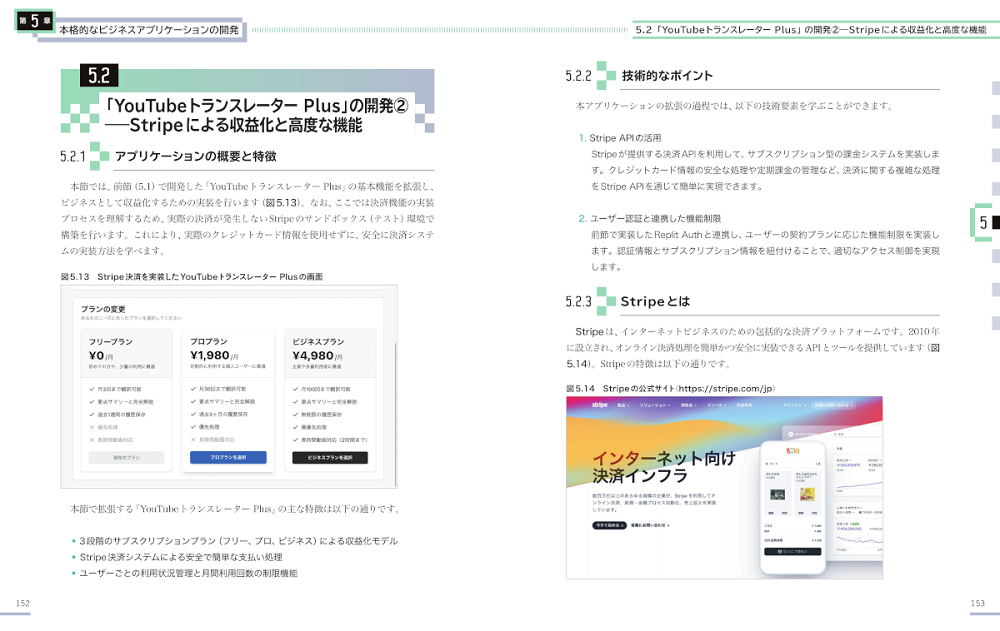Click the checkmark beside 長時間動画対応 (2時間まで) in ビジネスプラン

coord(295,440)
